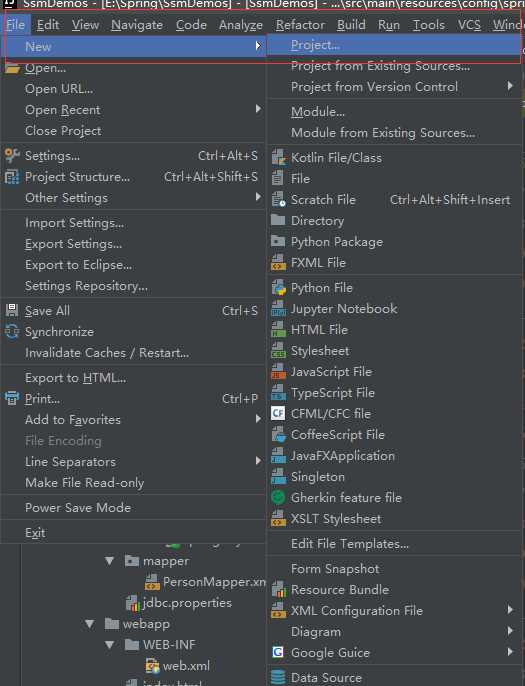The image size is (525, 686).
Task: Click the Google Guice icon
Action: click(x=278, y=652)
